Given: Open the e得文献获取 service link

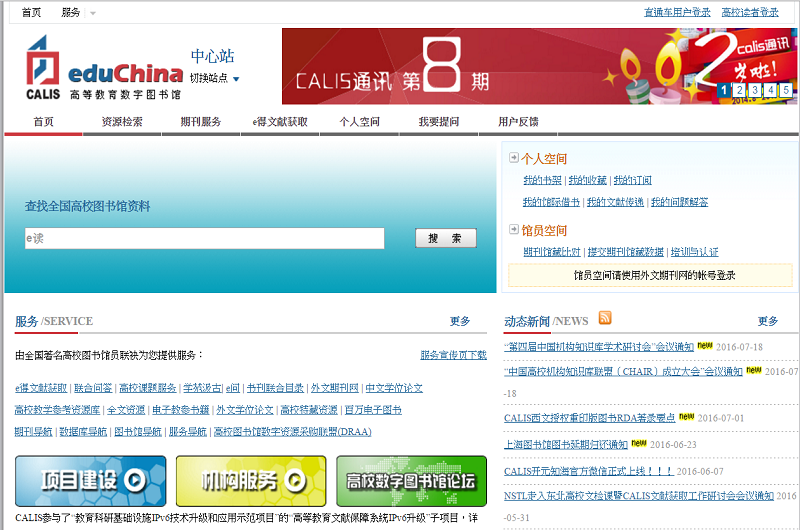Looking at the screenshot, I should coord(41,388).
